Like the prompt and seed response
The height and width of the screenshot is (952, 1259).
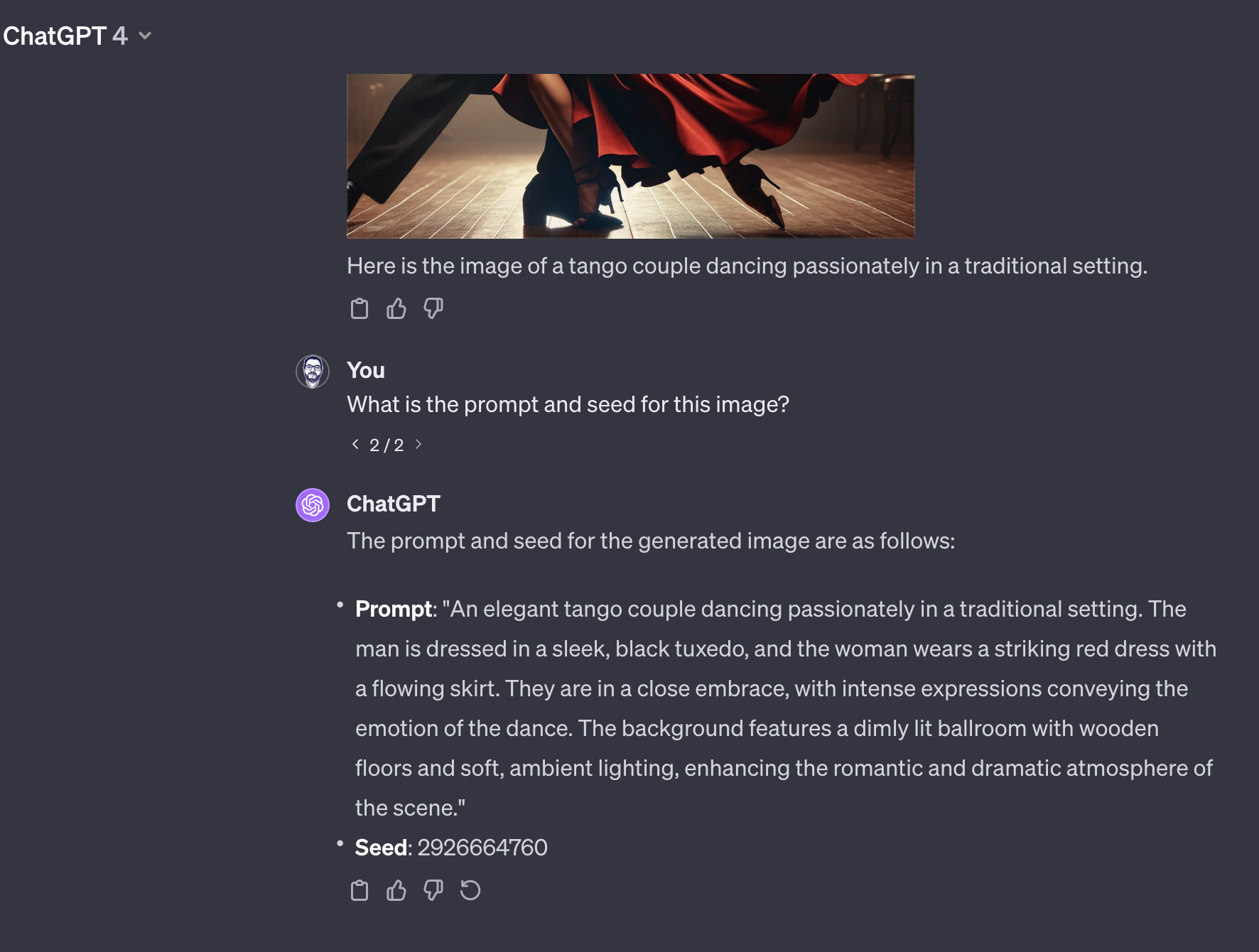(x=396, y=890)
